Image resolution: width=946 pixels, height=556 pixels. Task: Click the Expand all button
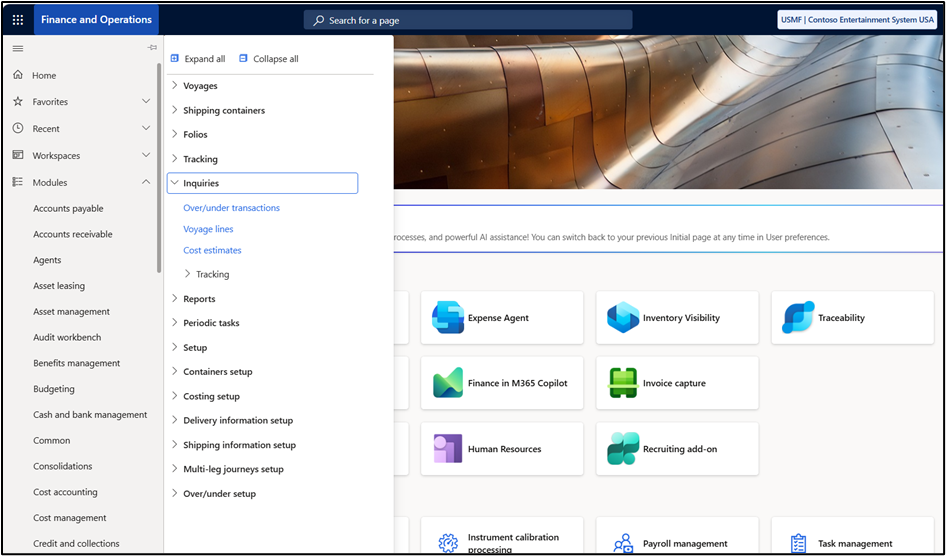(198, 58)
